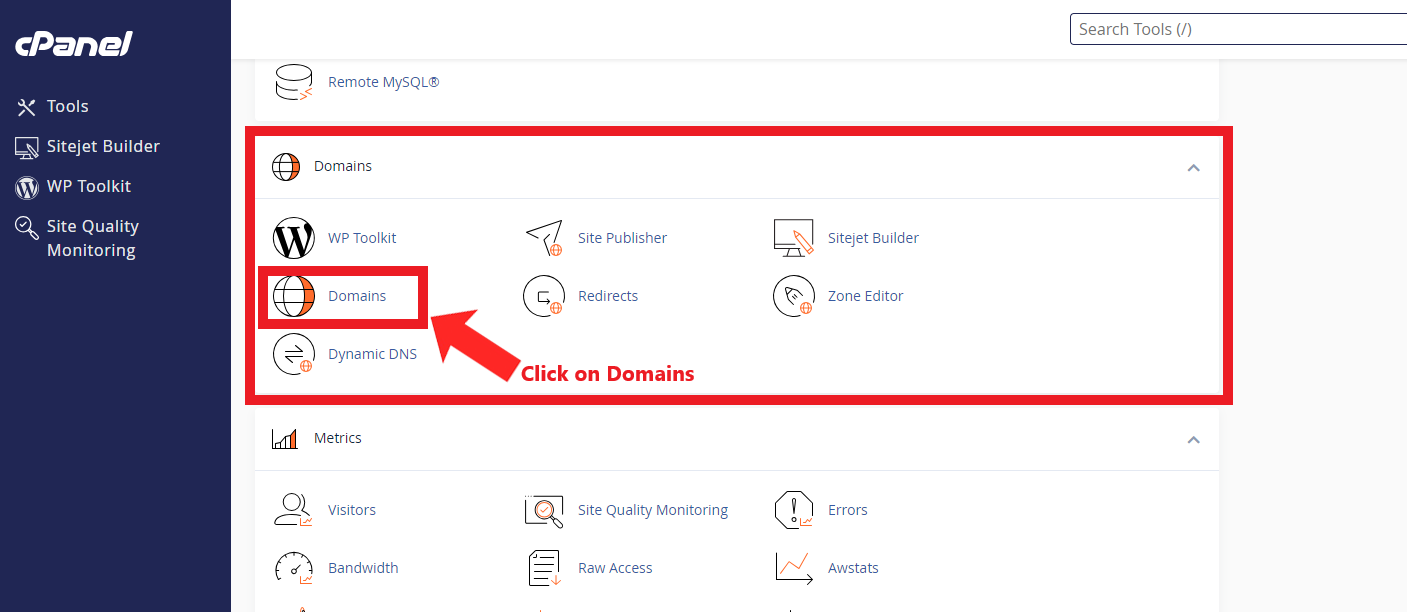Open the Remote MySQL® link
This screenshot has height=612, width=1407.
[384, 82]
